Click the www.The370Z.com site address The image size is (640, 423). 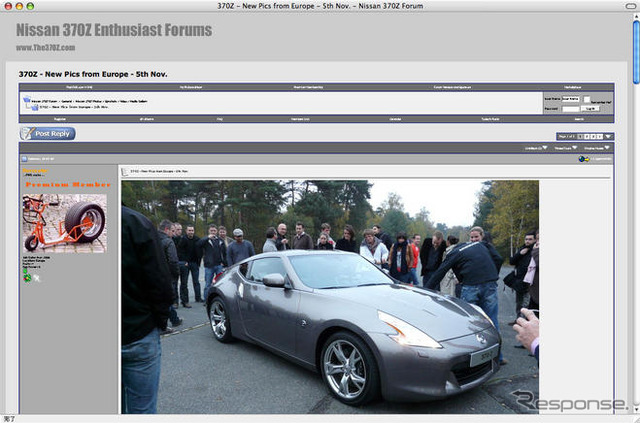point(46,47)
